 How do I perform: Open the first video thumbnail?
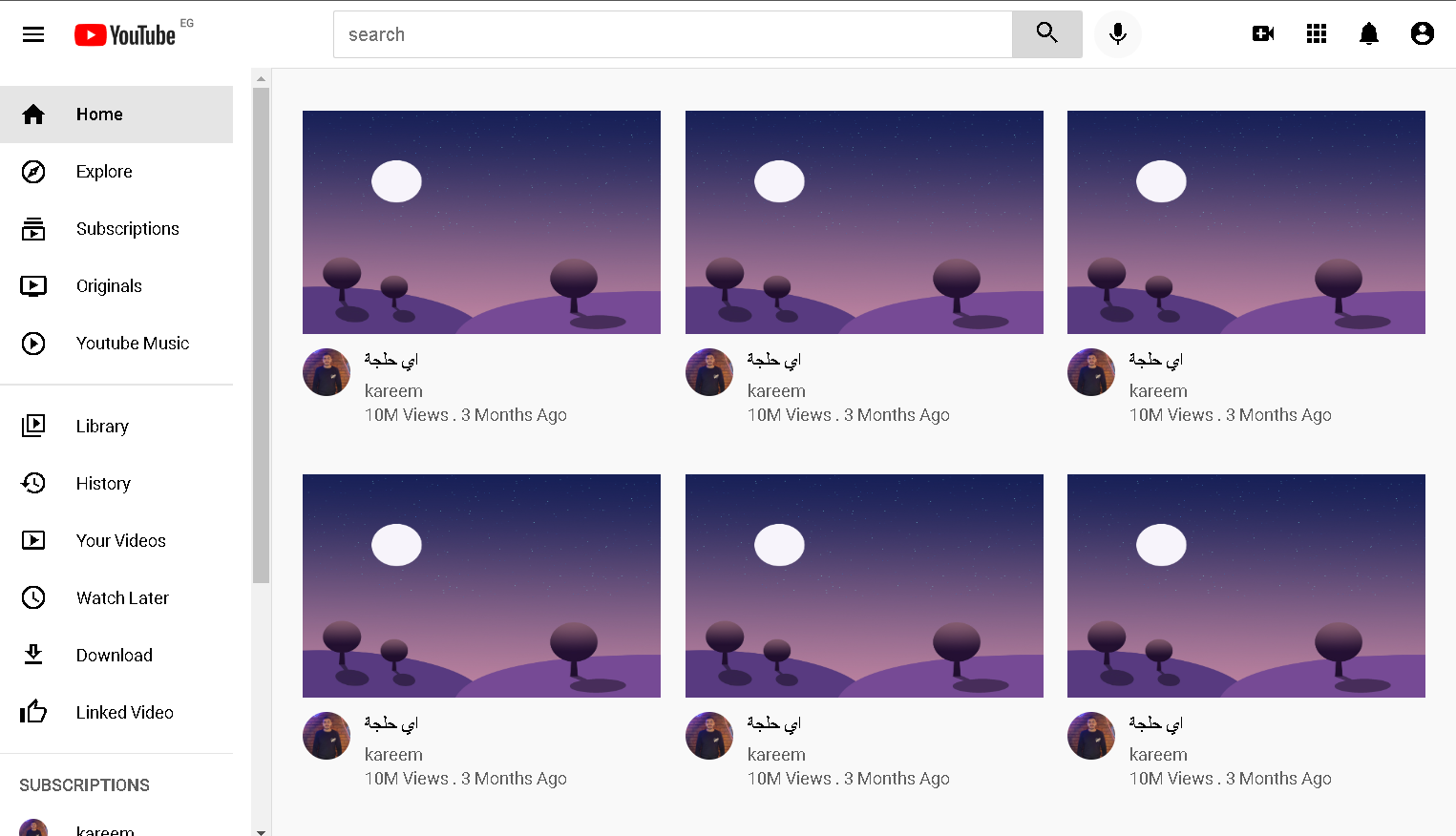(481, 222)
